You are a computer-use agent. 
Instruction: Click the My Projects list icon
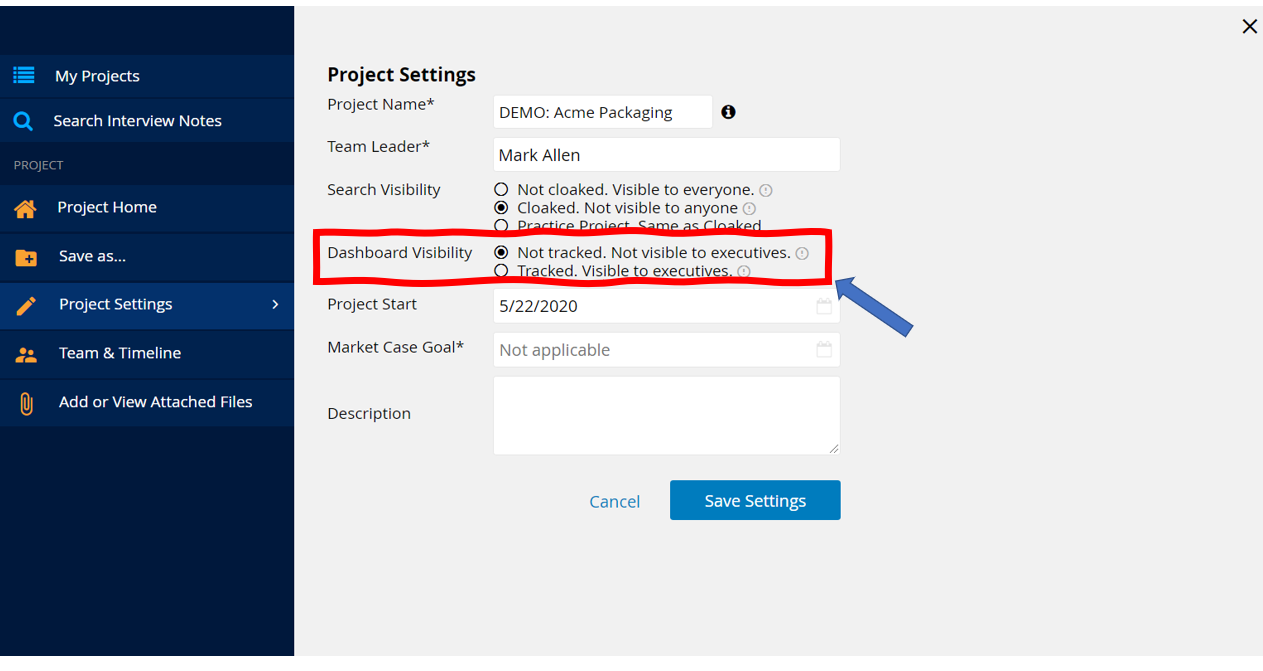24,75
